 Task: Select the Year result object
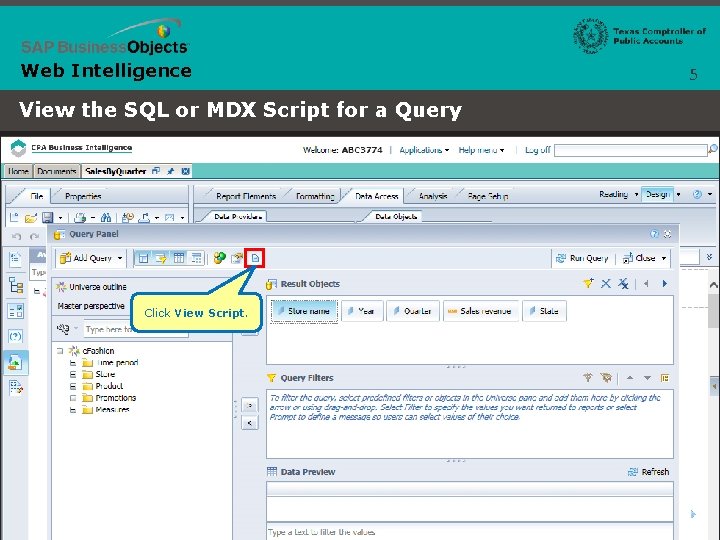click(x=362, y=311)
